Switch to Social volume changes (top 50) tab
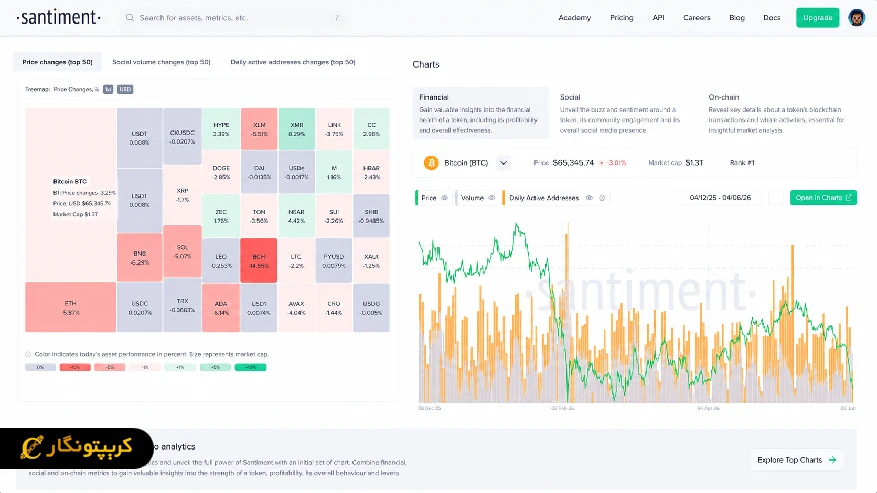Screen dimensions: 877x493 [x=161, y=62]
